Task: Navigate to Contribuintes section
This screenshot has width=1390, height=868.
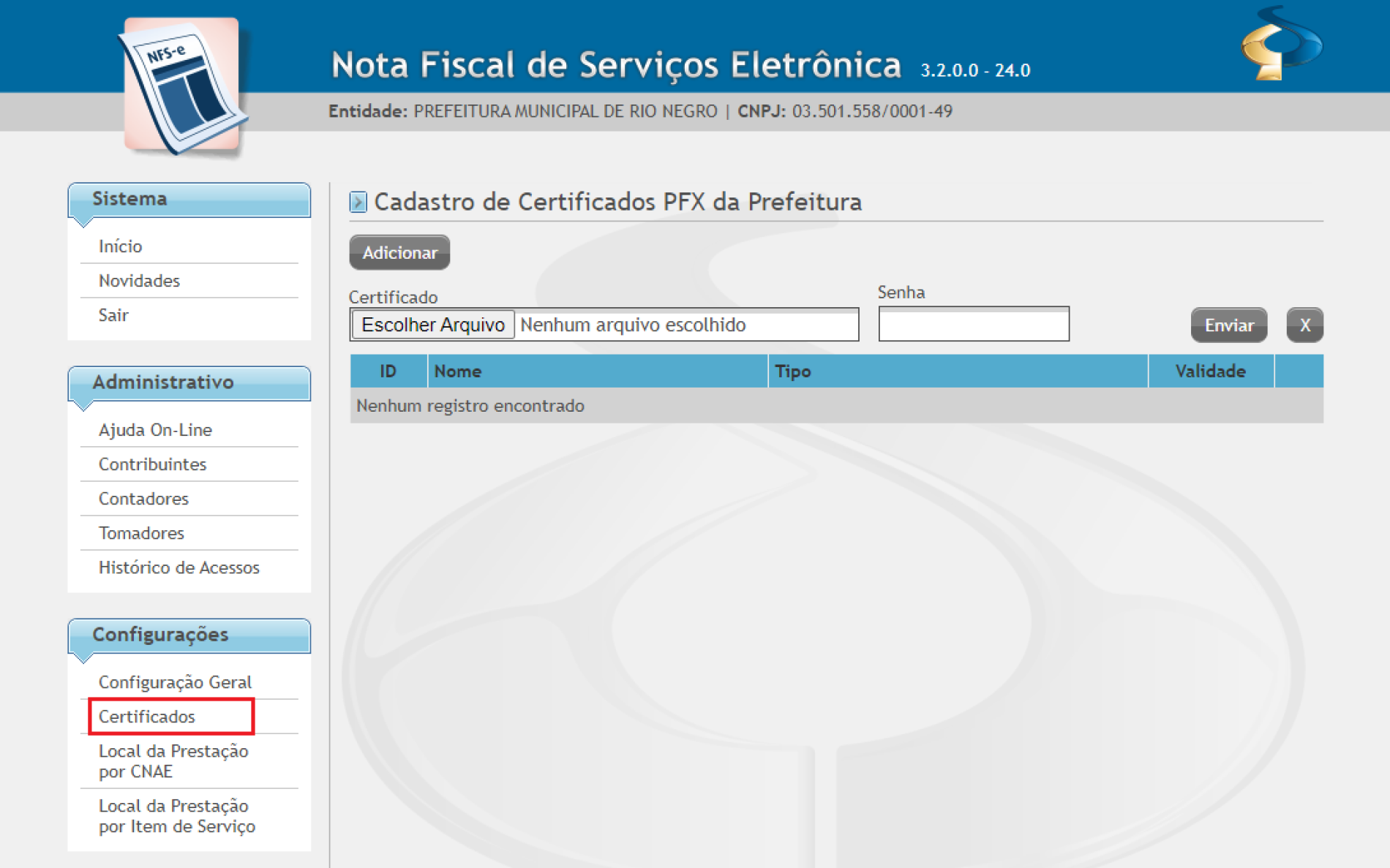Action: coord(152,464)
